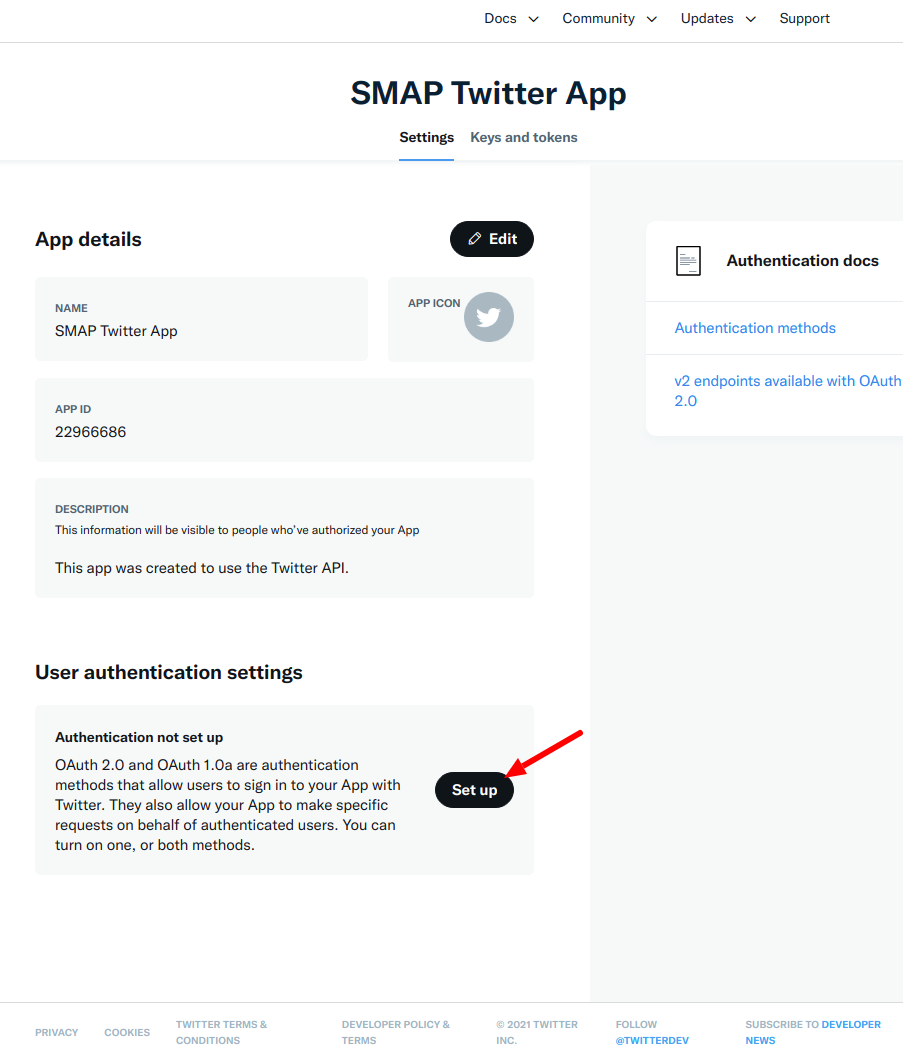Click Set up under User authentication settings
The image size is (903, 1058).
click(474, 790)
